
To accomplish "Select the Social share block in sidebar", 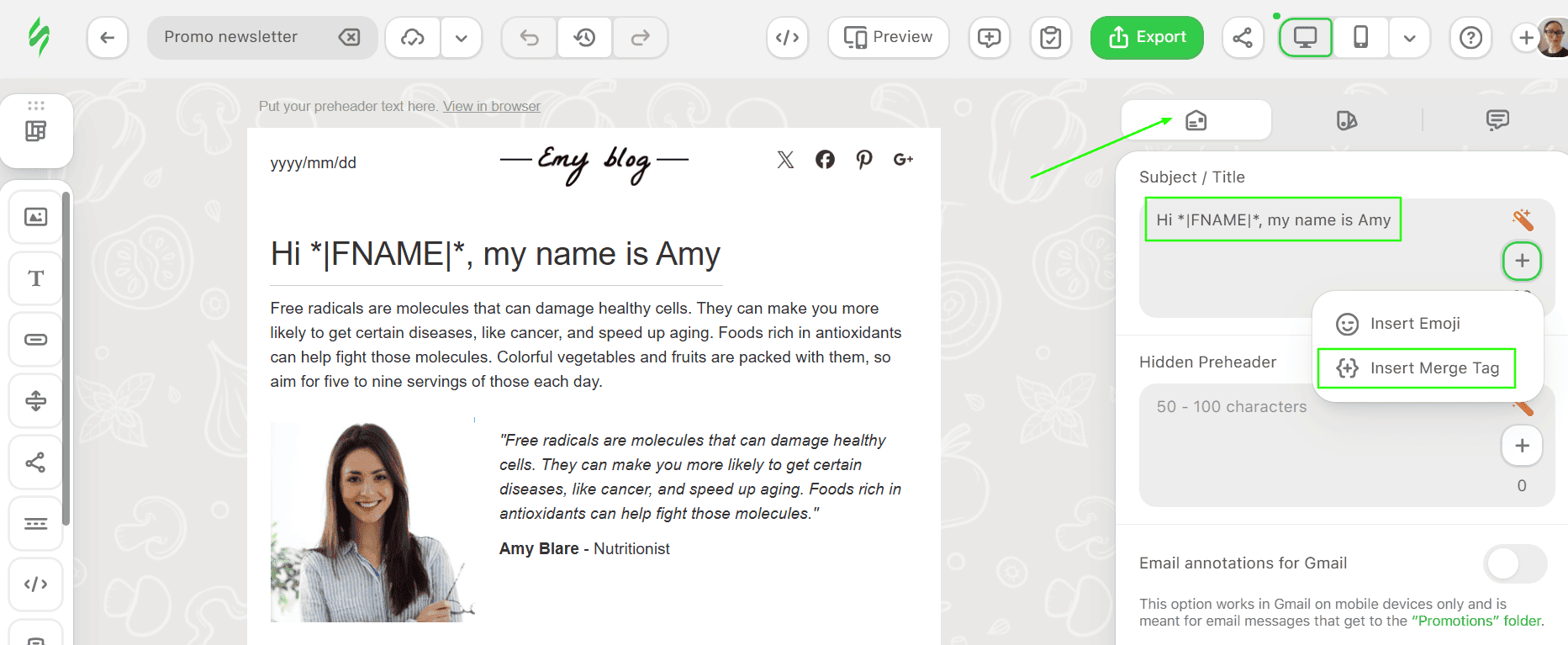I will point(36,463).
